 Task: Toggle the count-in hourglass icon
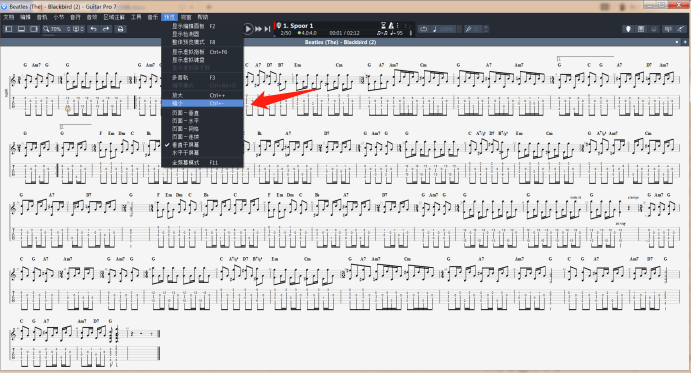coord(383,26)
